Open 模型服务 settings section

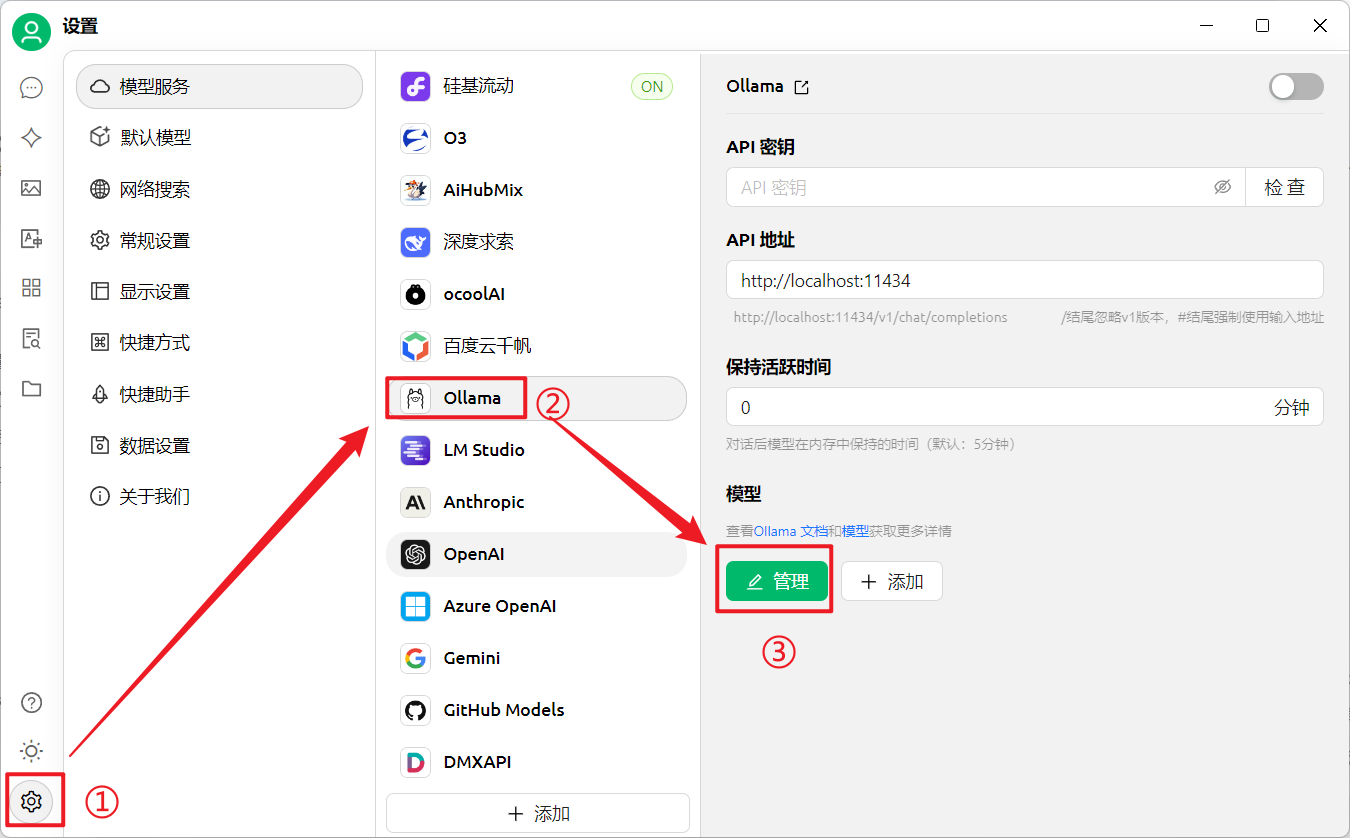click(219, 86)
